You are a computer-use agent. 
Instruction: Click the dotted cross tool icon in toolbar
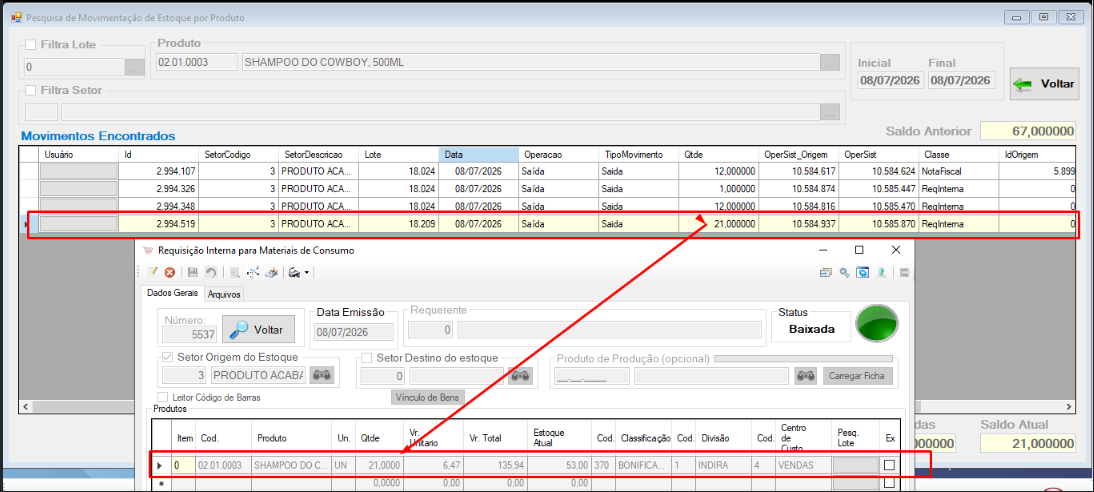coord(253,274)
